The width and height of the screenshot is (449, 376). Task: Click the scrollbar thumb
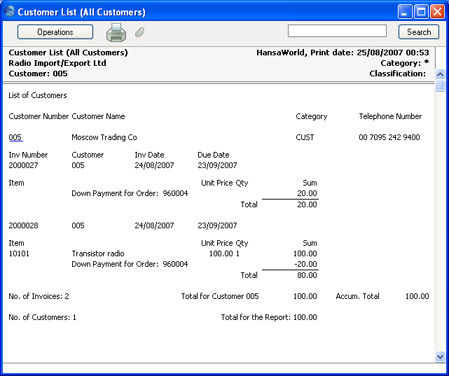click(440, 86)
